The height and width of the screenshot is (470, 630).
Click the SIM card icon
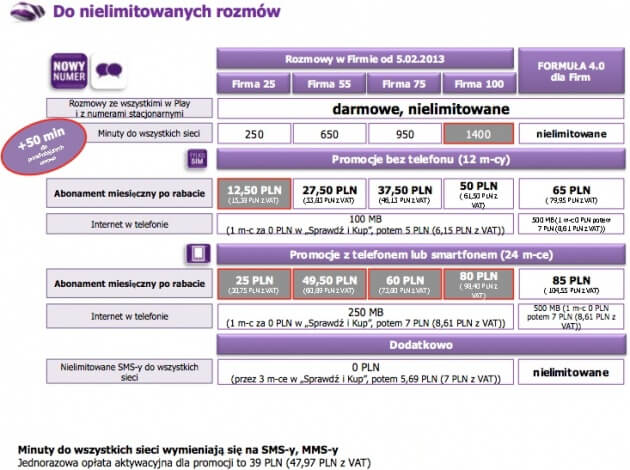point(197,159)
